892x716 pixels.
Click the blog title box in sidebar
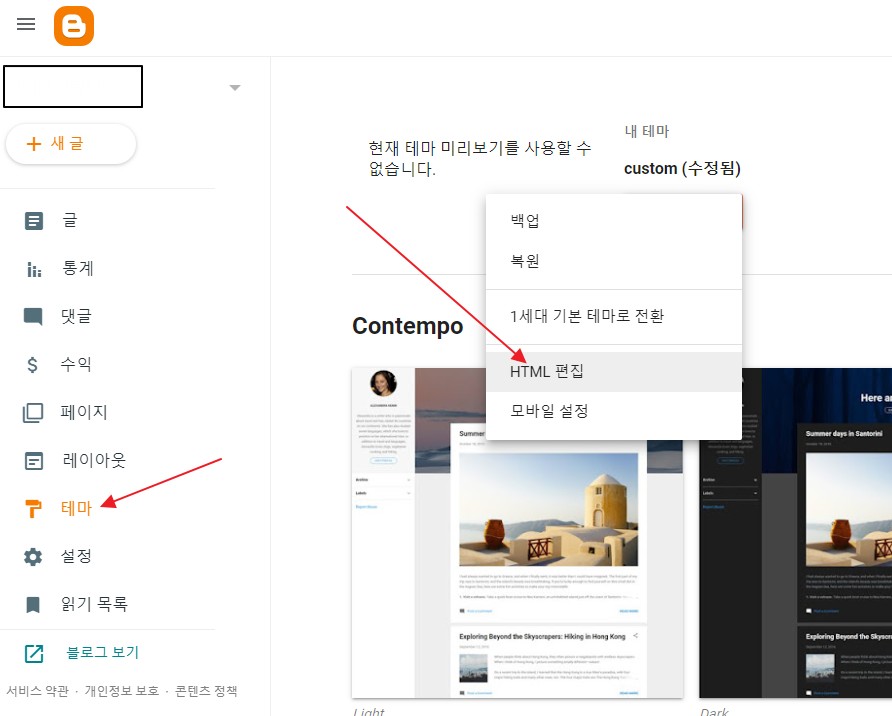73,86
